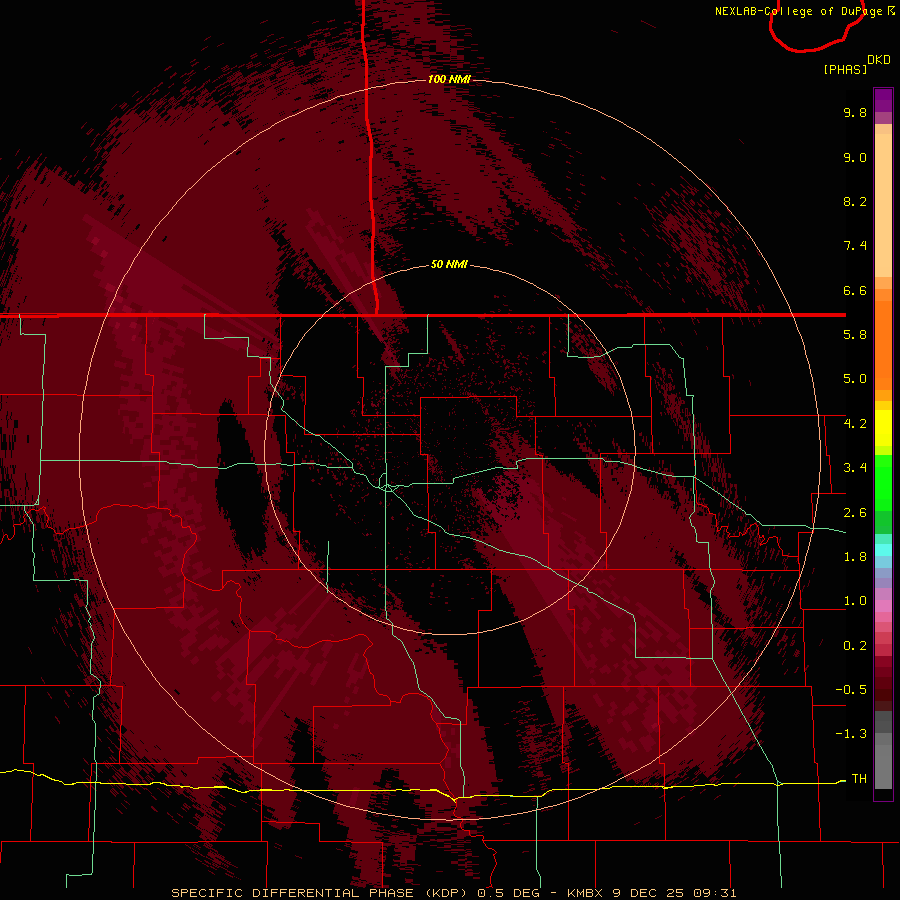Pick the pale peach segment of the color scale
The image size is (900, 900).
pyautogui.click(x=883, y=205)
